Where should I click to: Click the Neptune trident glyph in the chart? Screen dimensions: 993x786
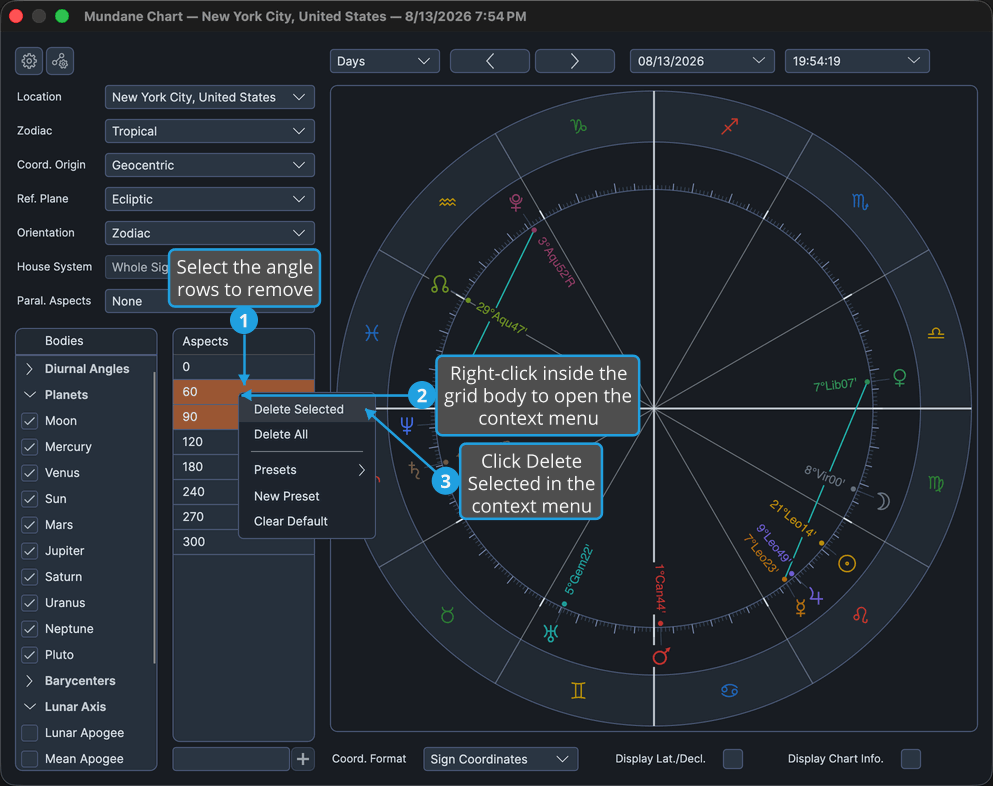point(407,425)
